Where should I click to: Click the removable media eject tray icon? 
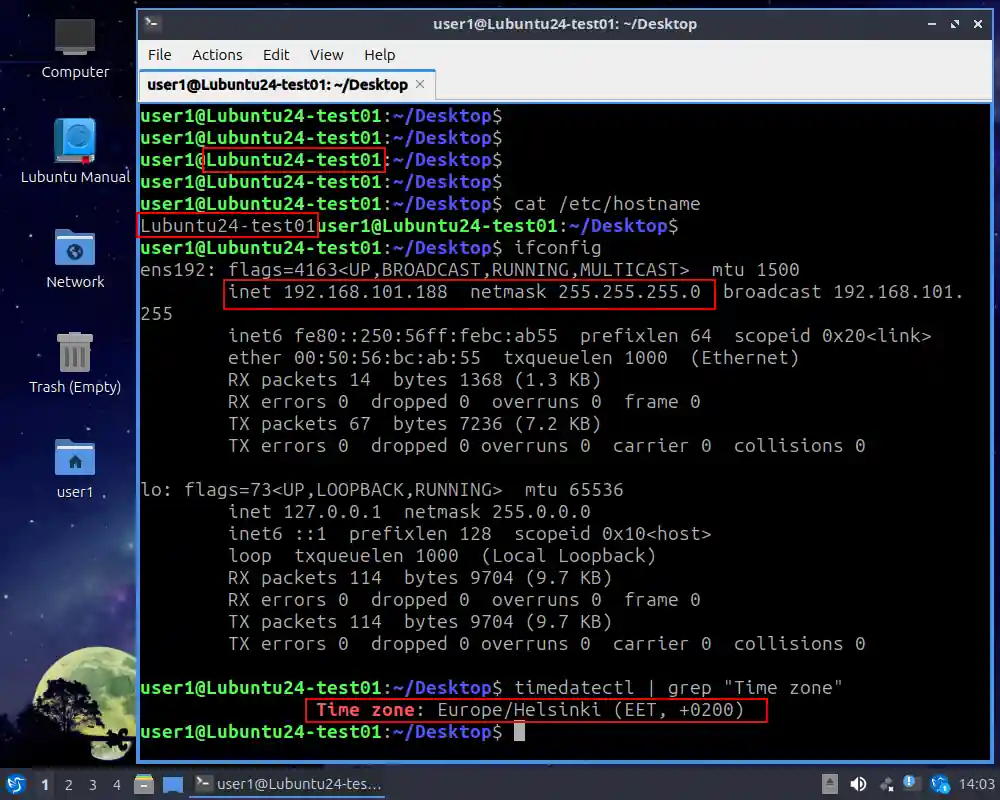pyautogui.click(x=830, y=784)
